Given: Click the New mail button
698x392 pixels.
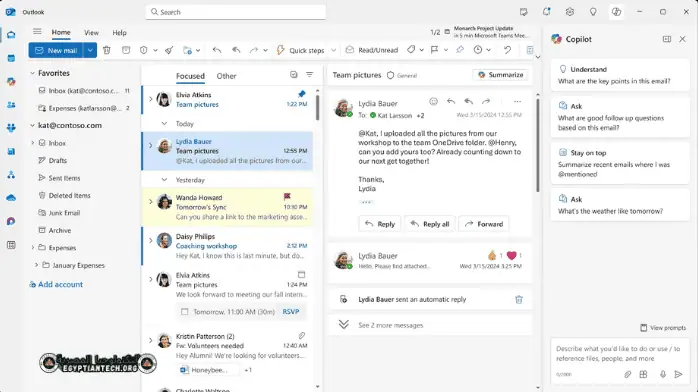Looking at the screenshot, I should coord(56,50).
